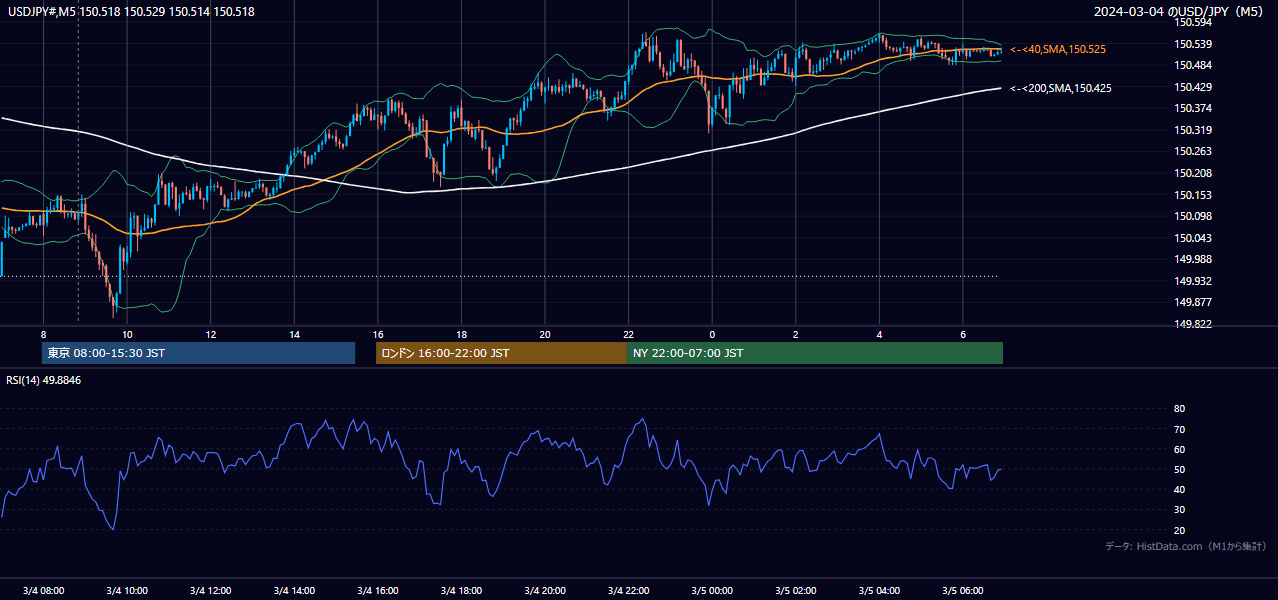
Task: Click the NY 22:00-07:00 JST session bar
Action: (815, 353)
